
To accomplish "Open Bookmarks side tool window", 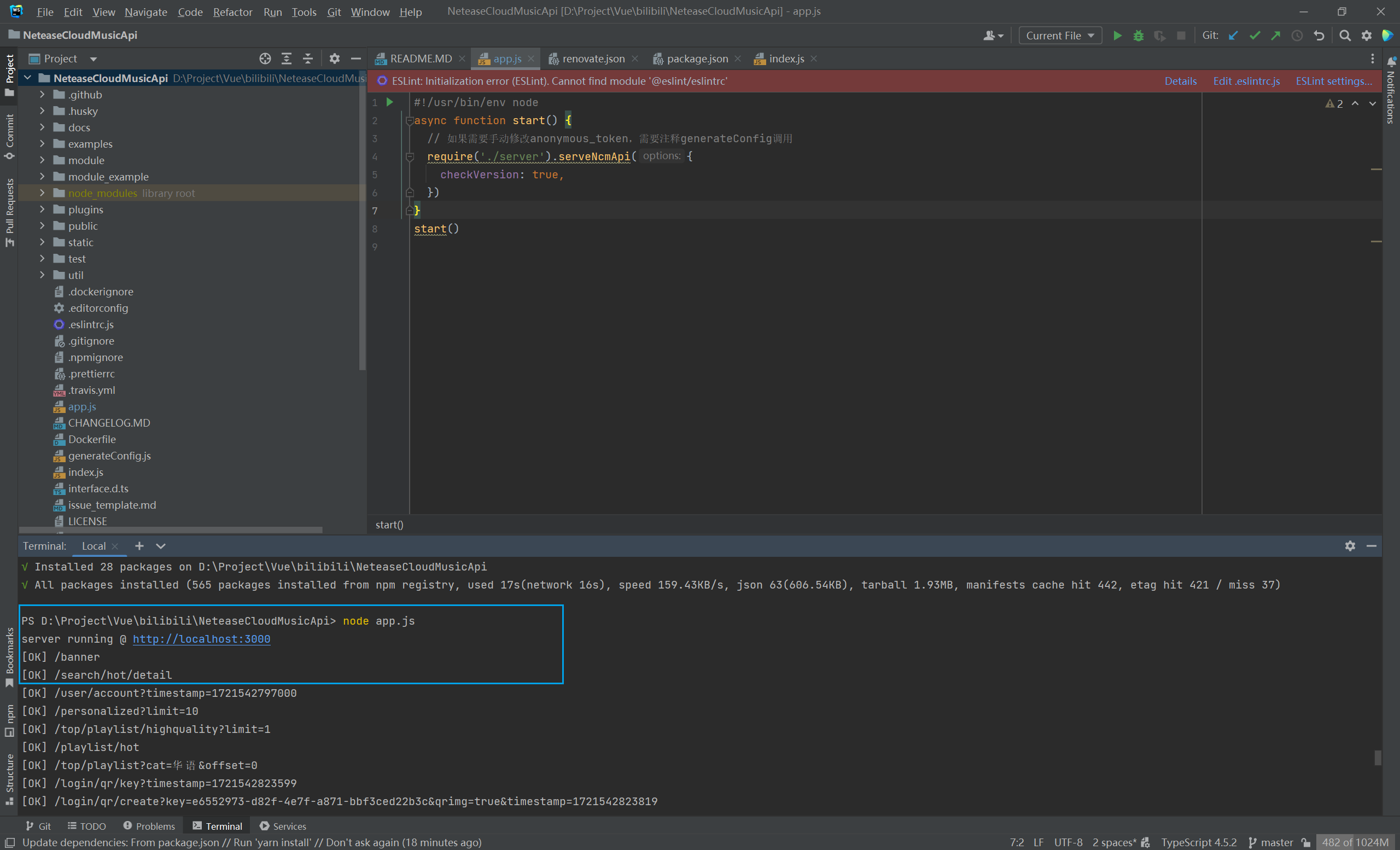I will 9,657.
